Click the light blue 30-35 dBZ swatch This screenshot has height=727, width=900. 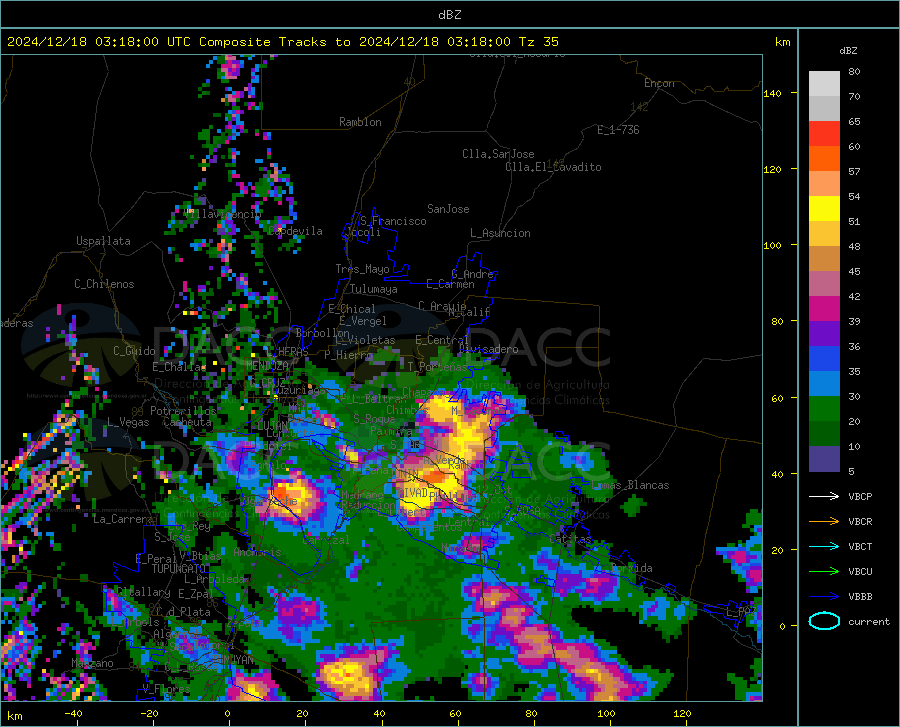coord(824,384)
